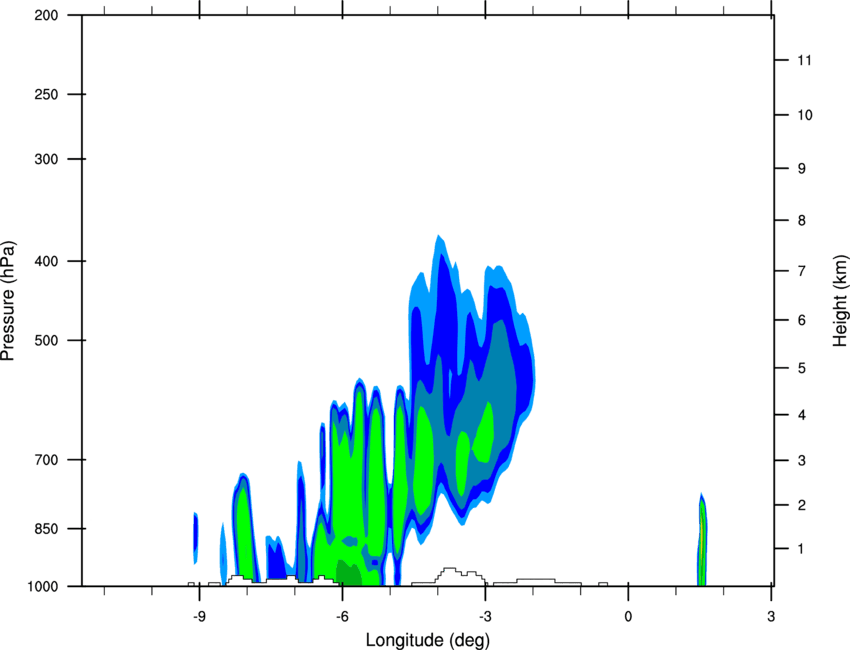Click the 11 km height label
Screen dimensions: 850x650
click(805, 60)
